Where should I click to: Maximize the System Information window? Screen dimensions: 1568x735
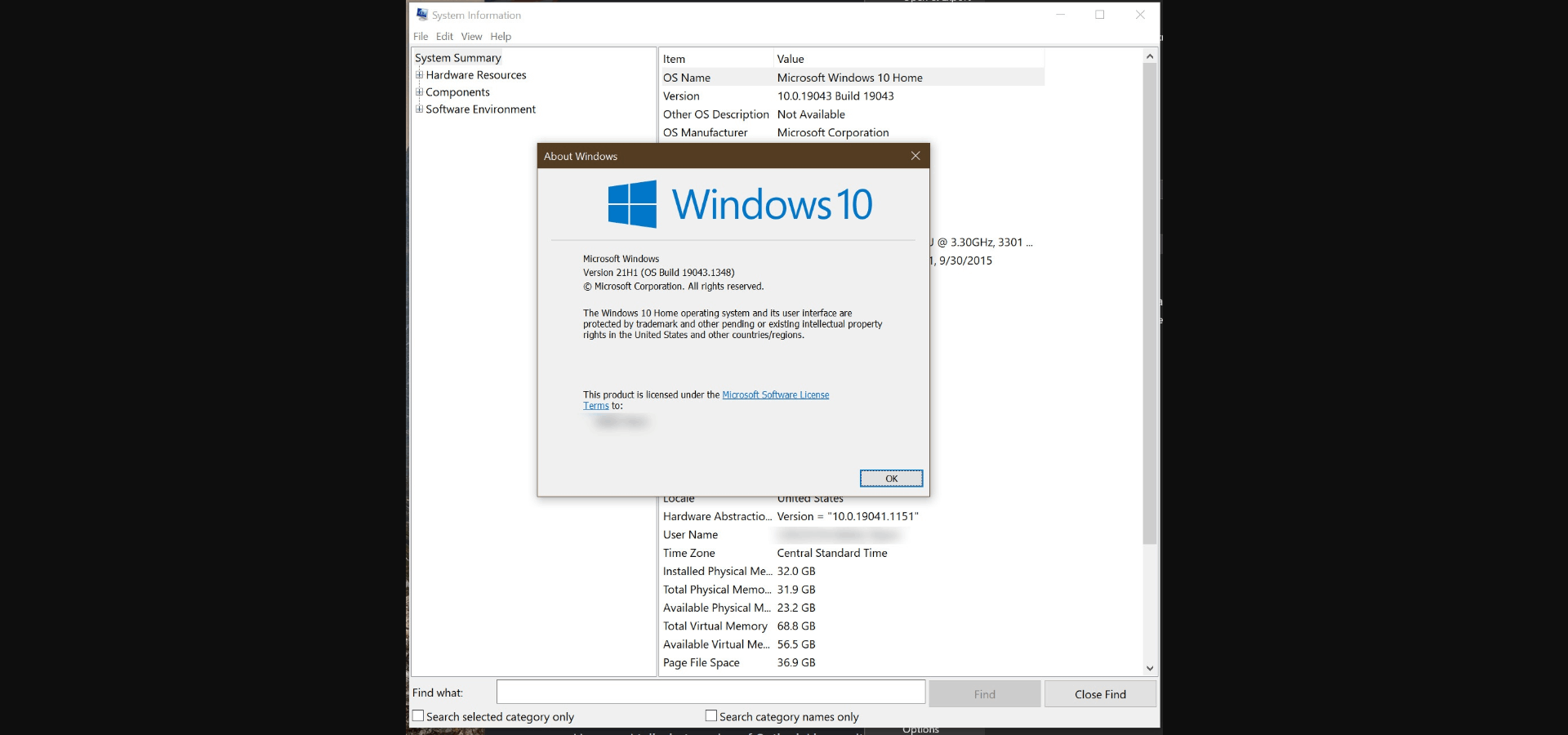tap(1100, 15)
